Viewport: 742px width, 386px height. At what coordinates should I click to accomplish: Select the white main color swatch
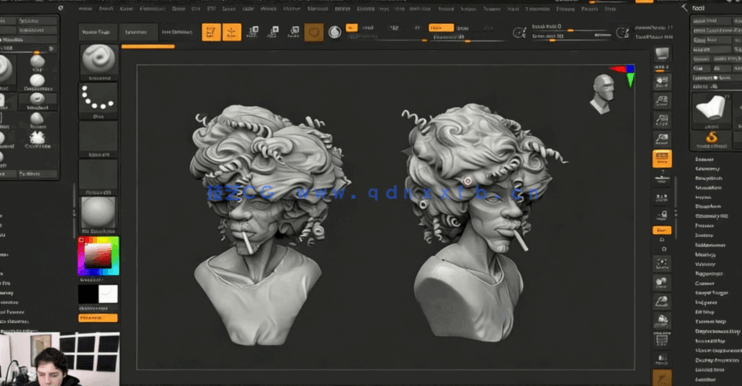108,294
